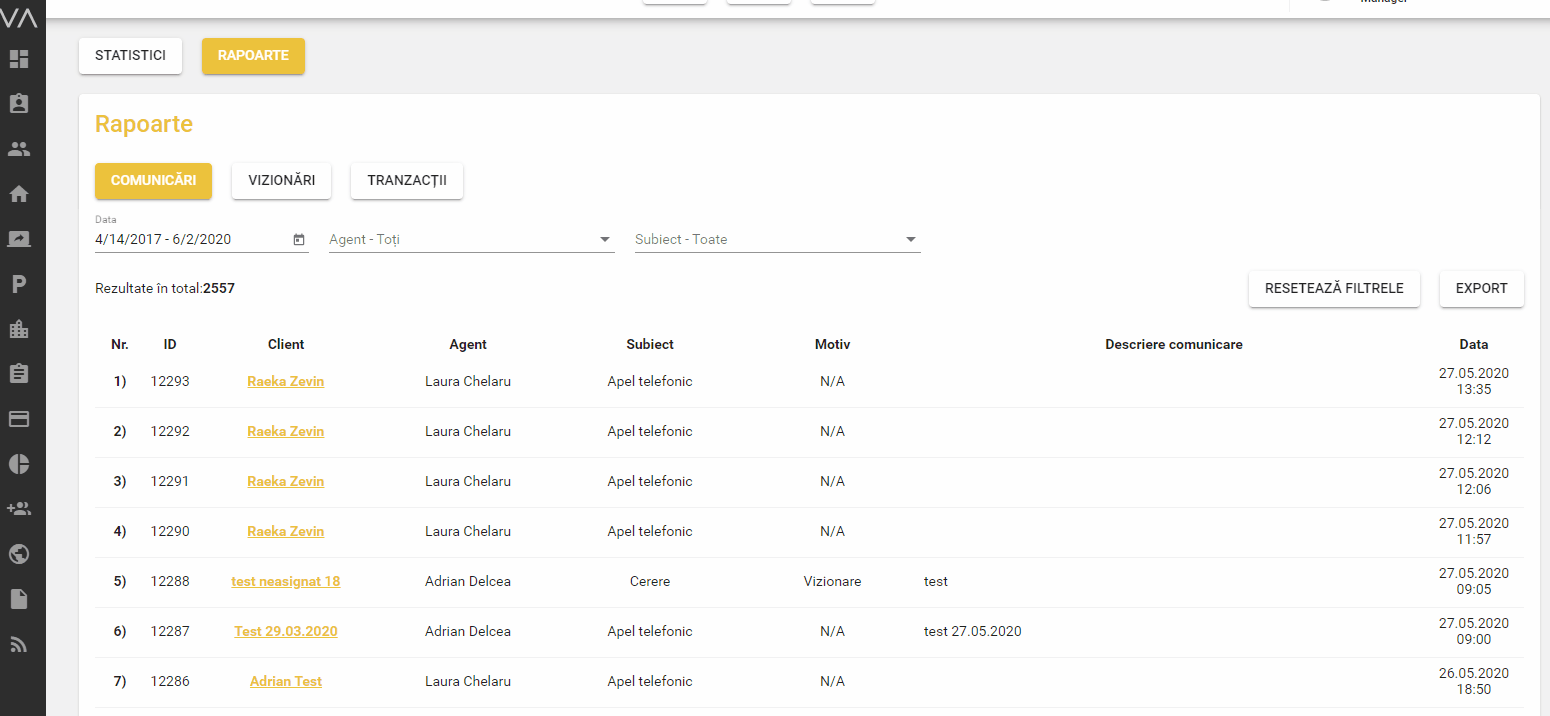Screen dimensions: 1550x716
Task: Click the Resetează Filtrele button
Action: (1333, 289)
